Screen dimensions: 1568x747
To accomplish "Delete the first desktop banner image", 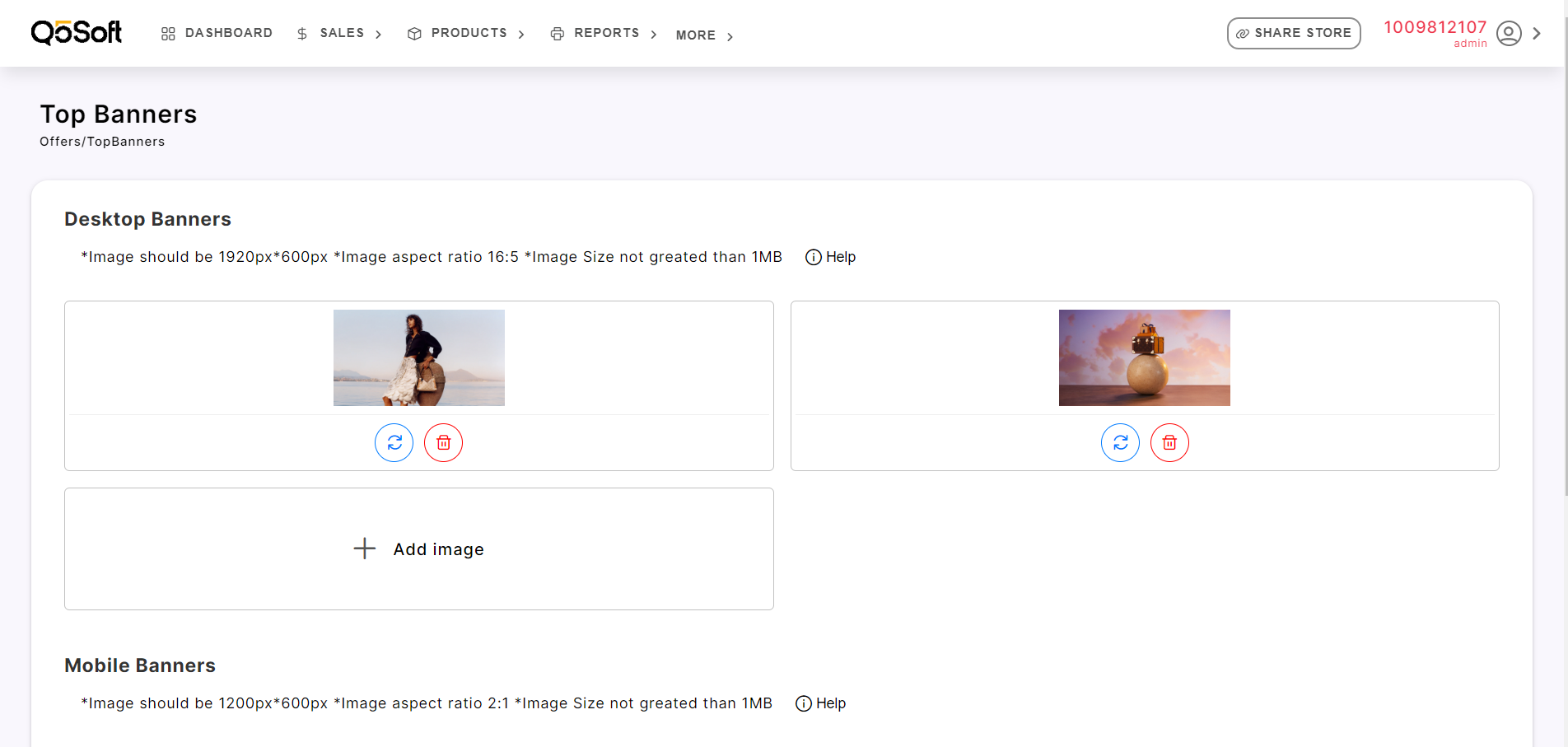I will click(443, 443).
